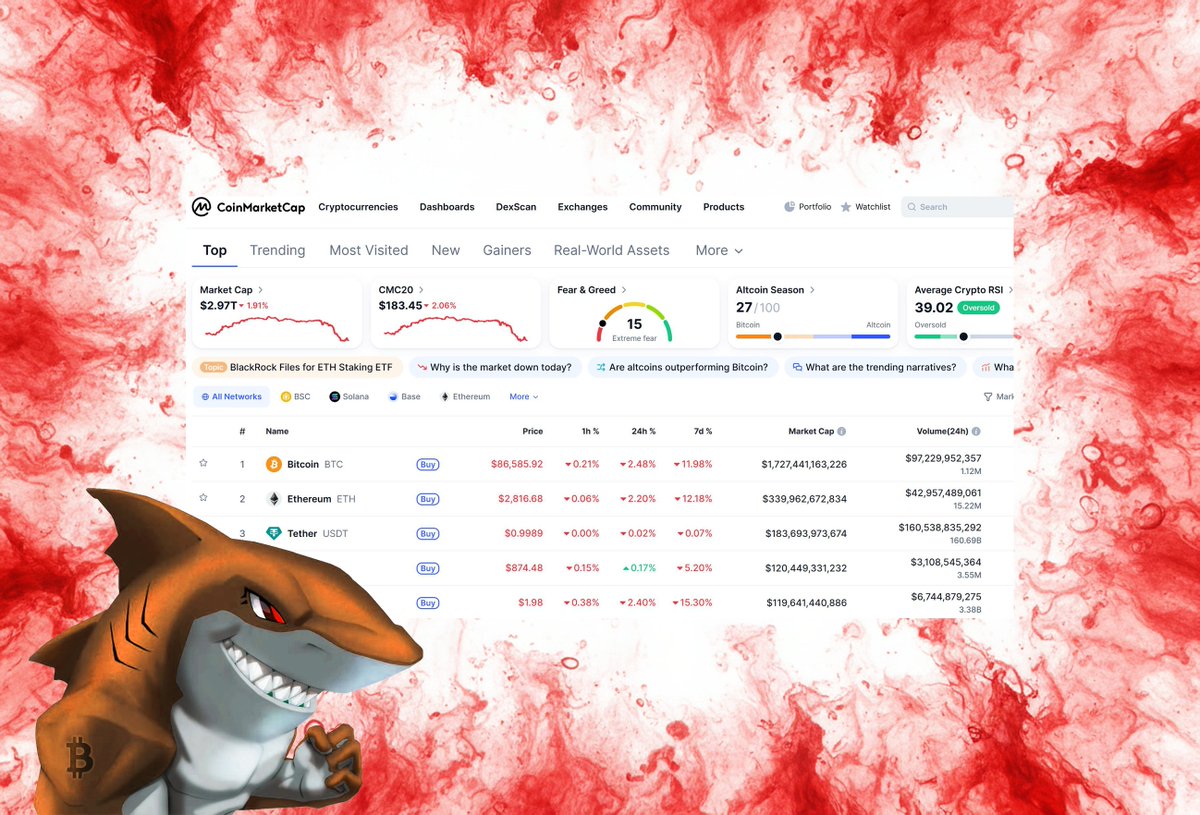Ask if altcoins are outperforming Bitcoin
The height and width of the screenshot is (815, 1200).
tap(682, 367)
